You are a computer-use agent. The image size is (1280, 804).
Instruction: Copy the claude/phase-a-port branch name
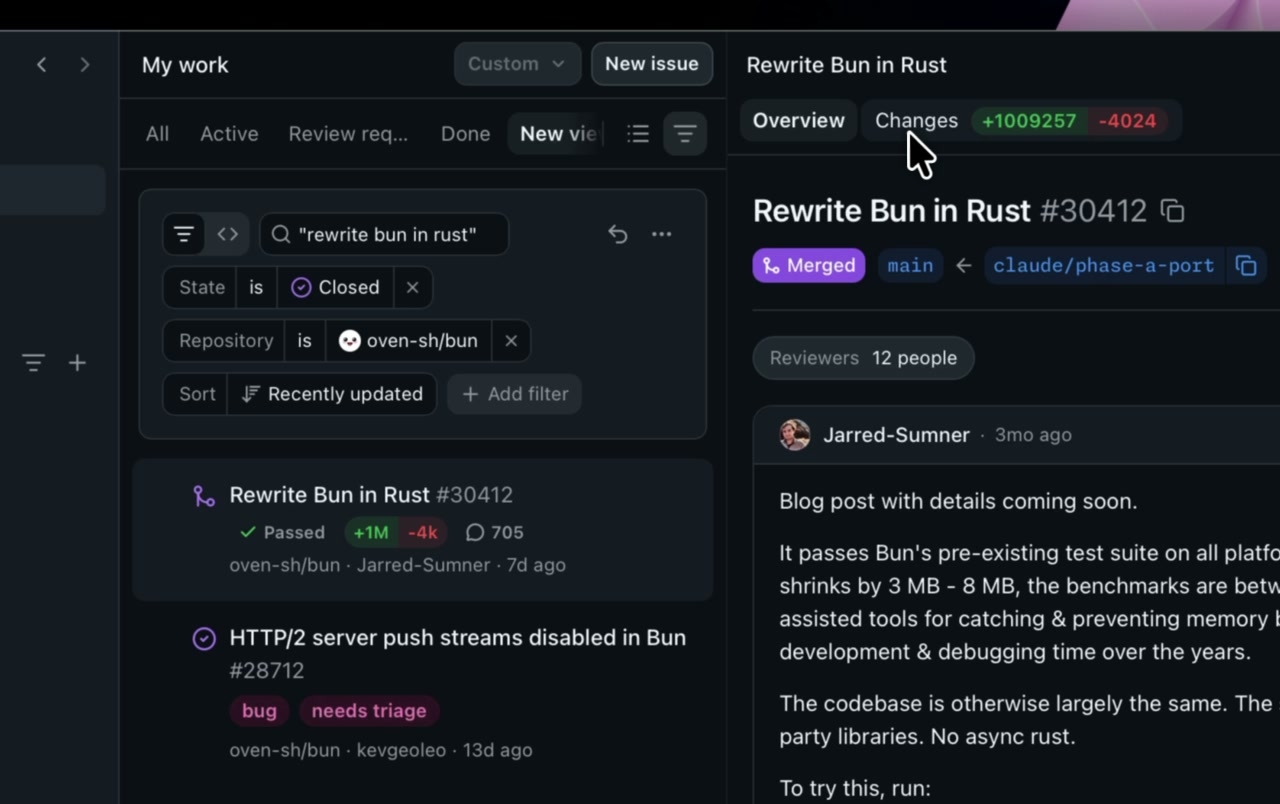[x=1246, y=265]
